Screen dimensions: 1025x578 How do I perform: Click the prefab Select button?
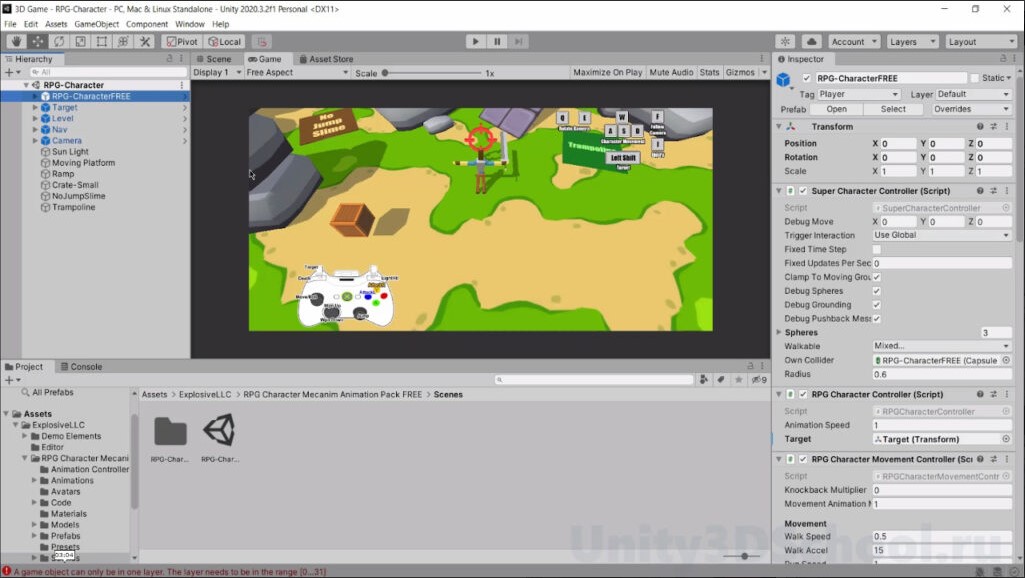893,109
